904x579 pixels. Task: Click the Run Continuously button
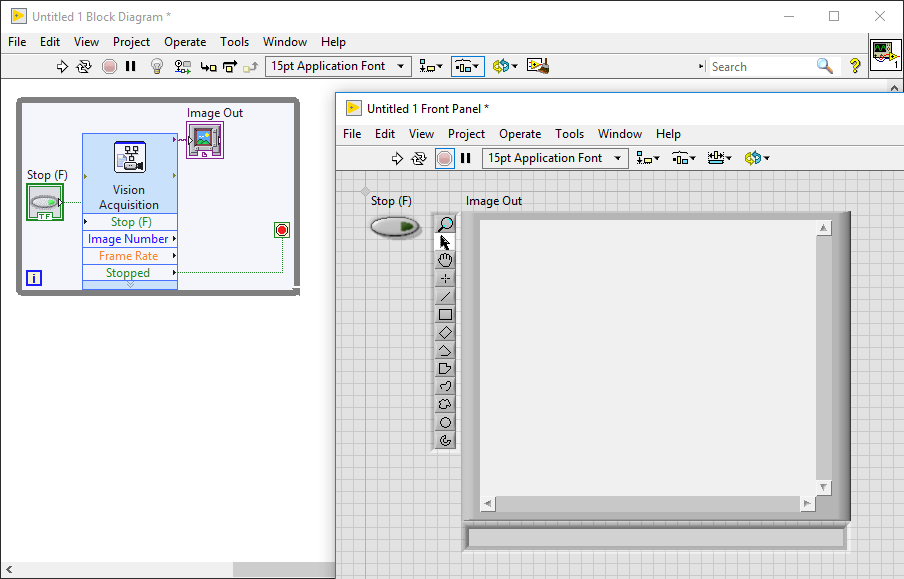[x=86, y=66]
